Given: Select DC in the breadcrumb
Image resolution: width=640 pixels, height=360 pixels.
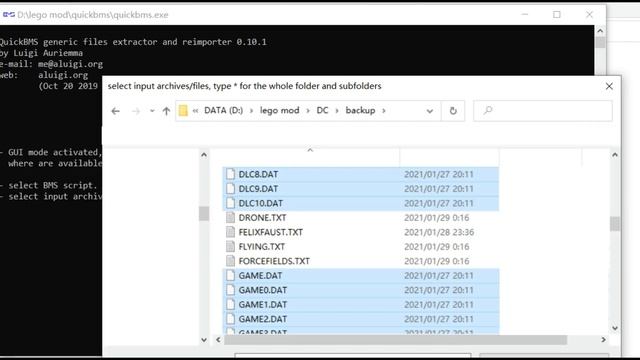Looking at the screenshot, I should [322, 111].
